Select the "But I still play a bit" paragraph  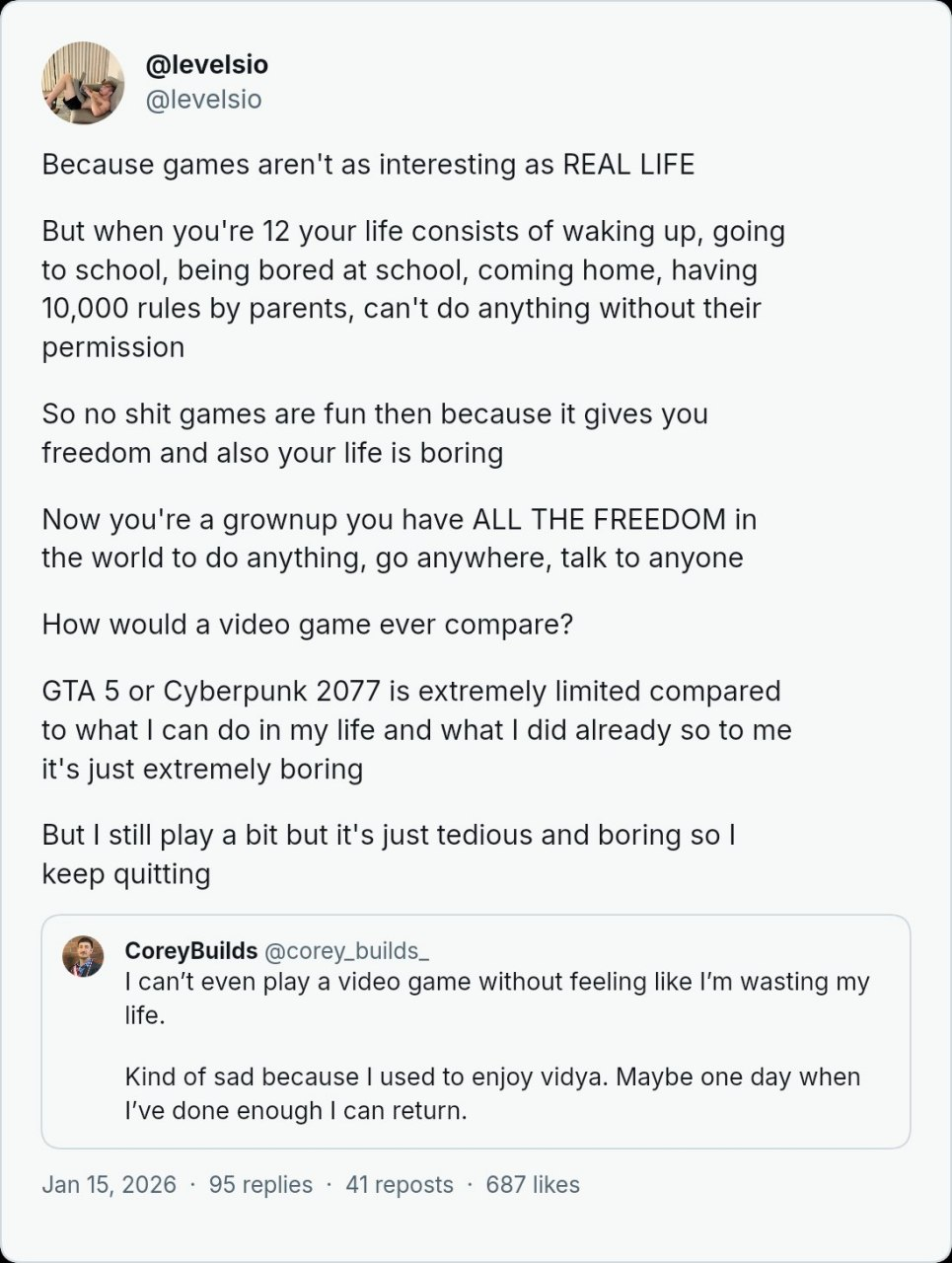click(389, 854)
